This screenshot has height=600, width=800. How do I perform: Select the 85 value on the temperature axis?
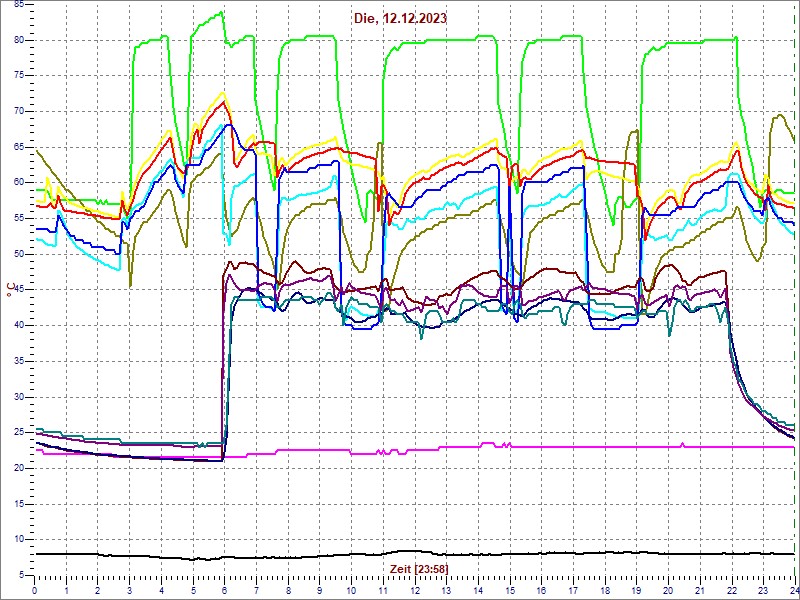19,5
